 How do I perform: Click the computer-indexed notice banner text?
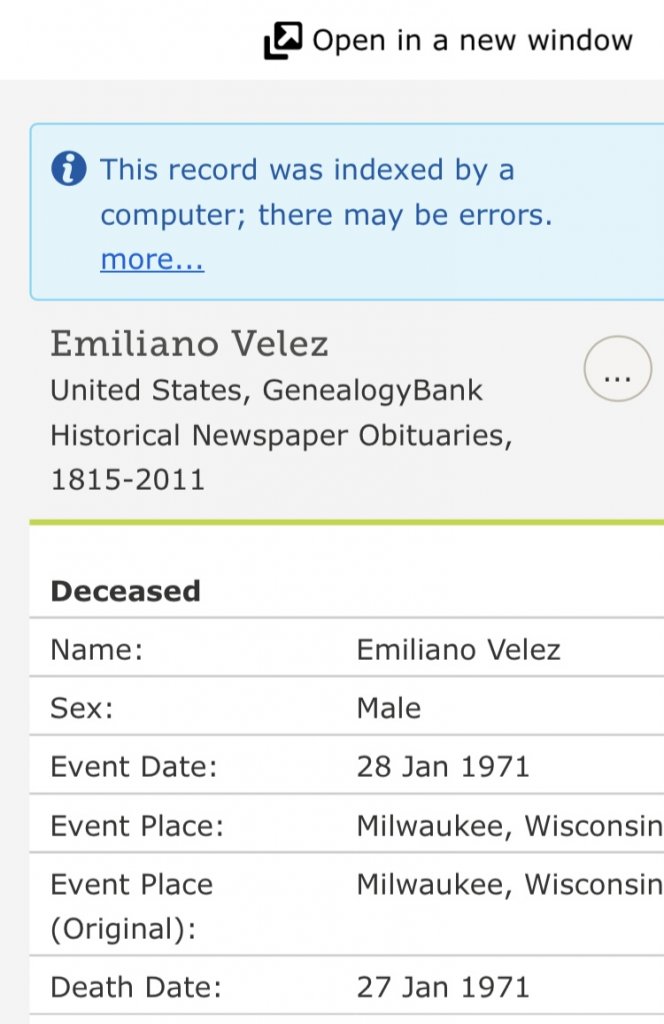pos(325,192)
